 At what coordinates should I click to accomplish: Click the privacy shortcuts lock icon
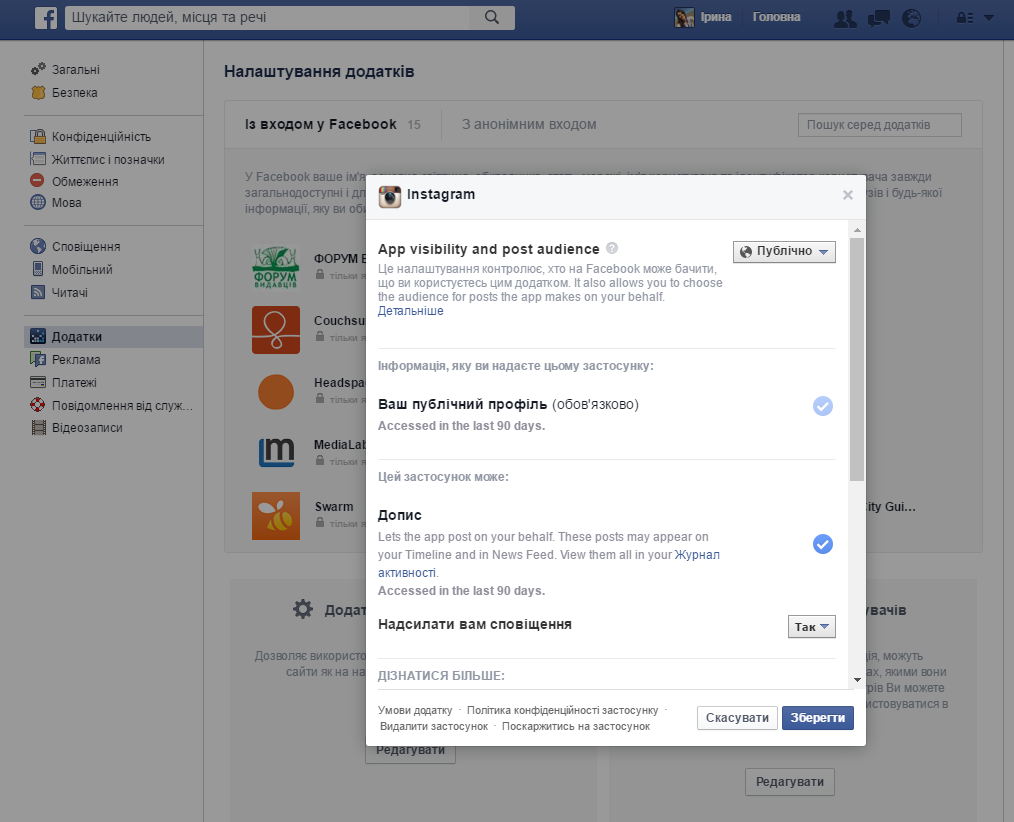(964, 18)
